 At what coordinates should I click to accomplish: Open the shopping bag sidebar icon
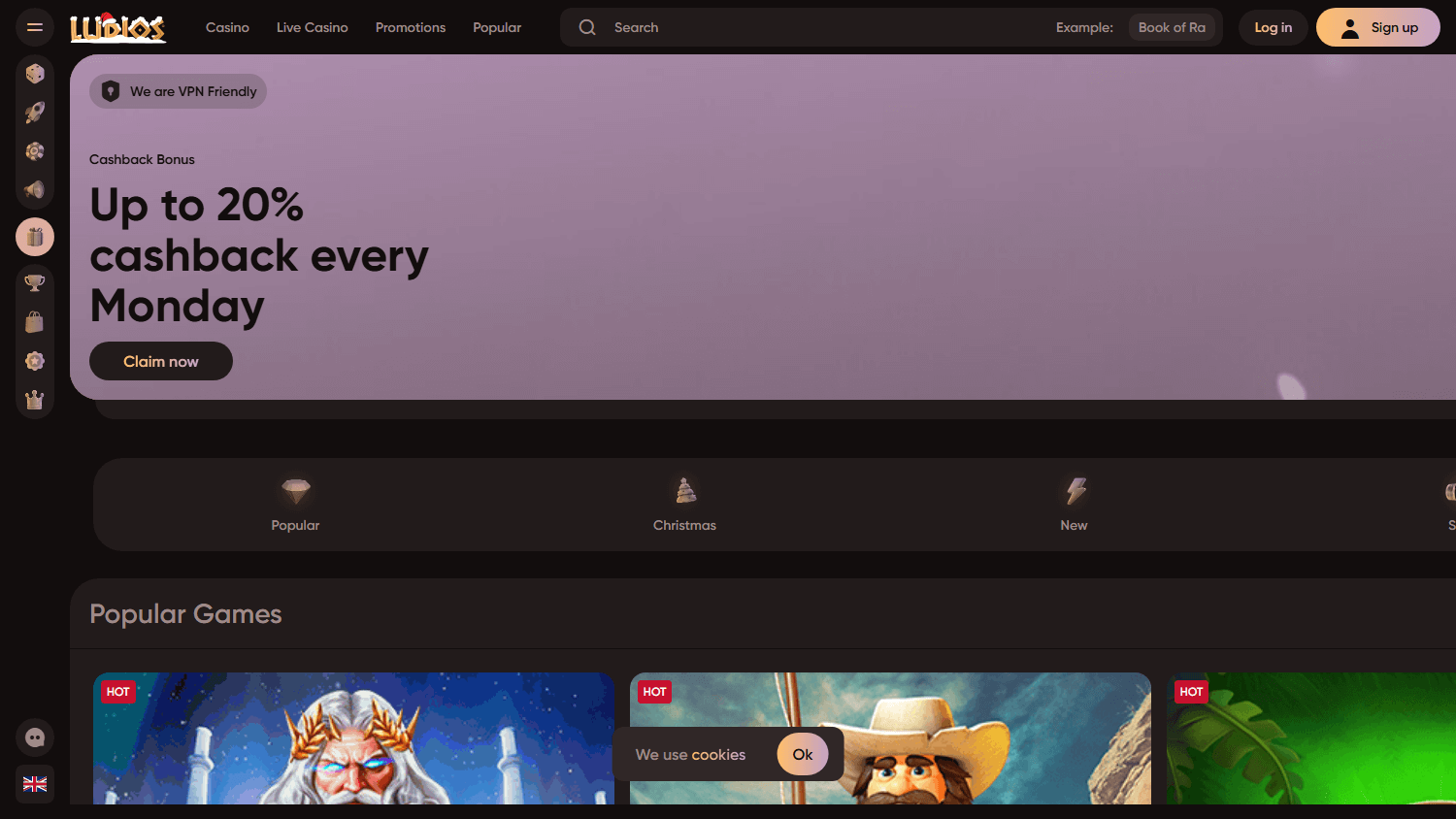click(35, 322)
